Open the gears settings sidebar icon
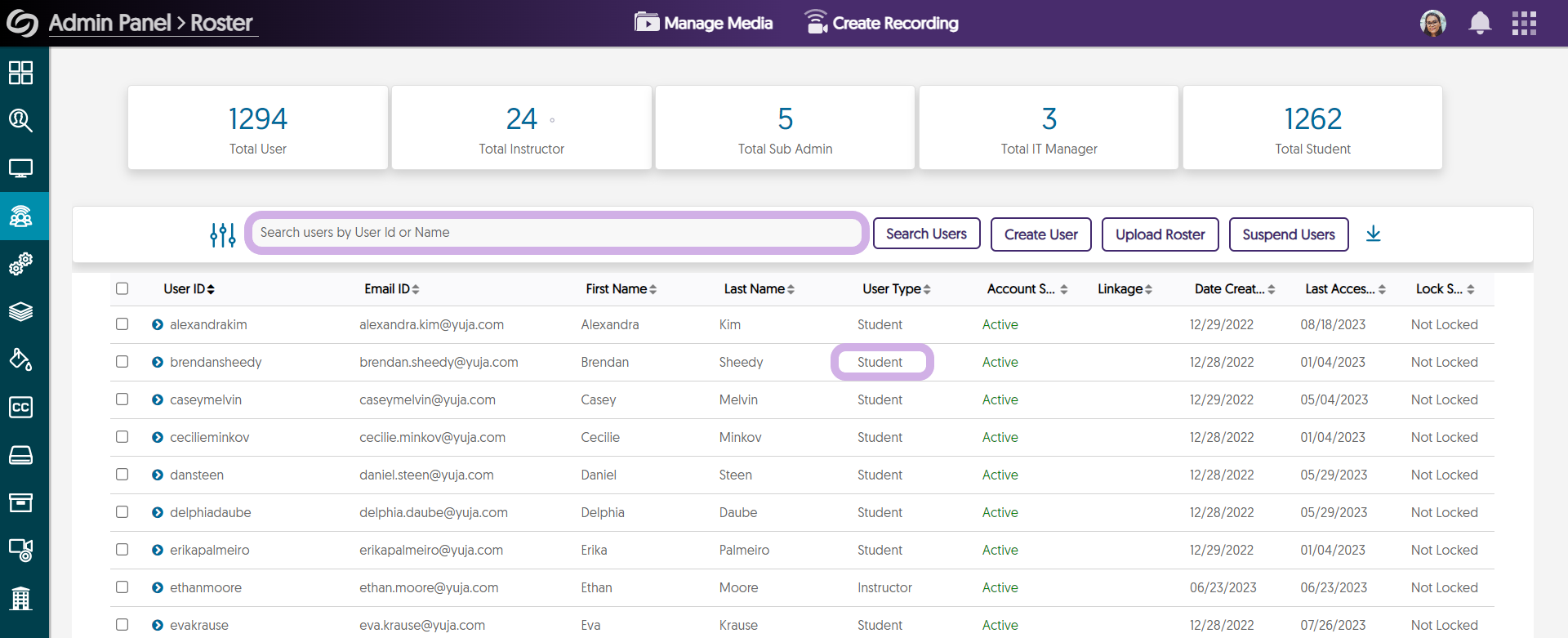This screenshot has height=638, width=1568. pyautogui.click(x=20, y=264)
